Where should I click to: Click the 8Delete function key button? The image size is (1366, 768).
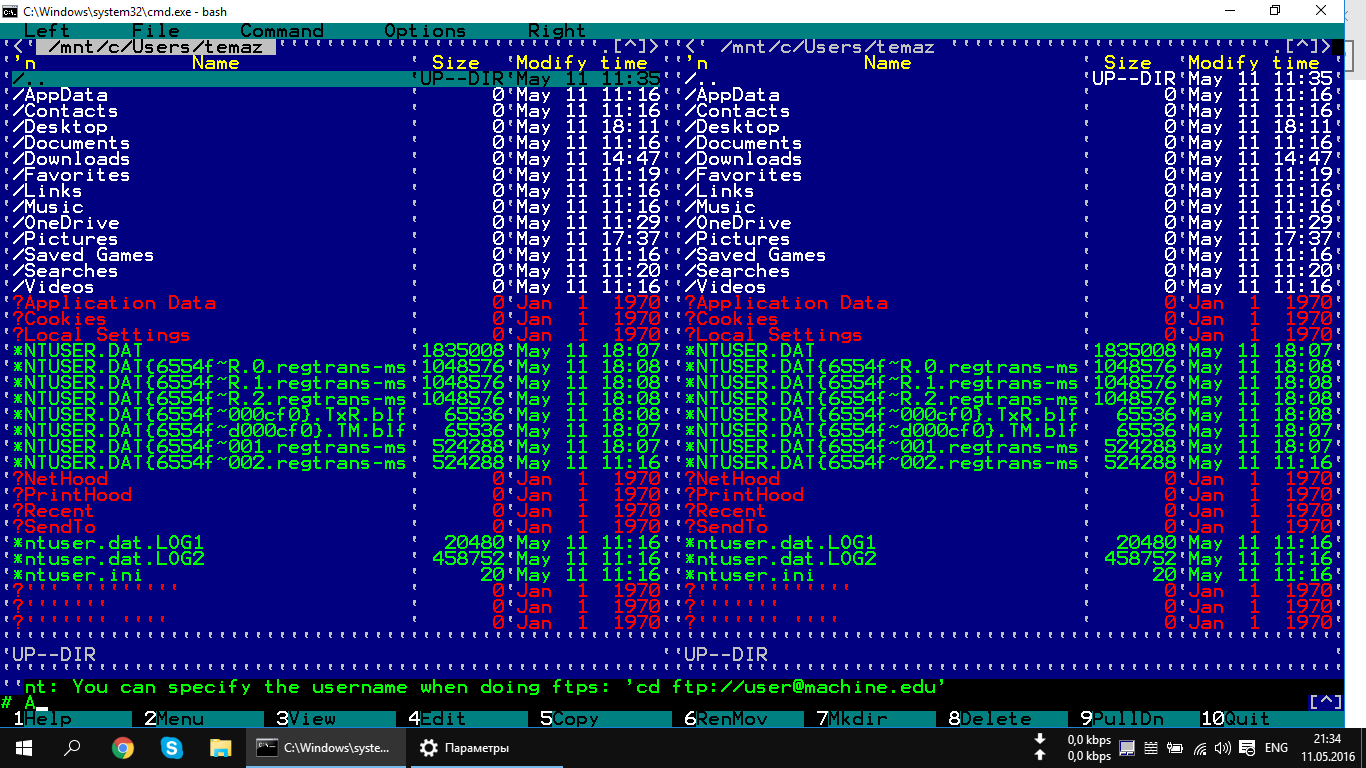pyautogui.click(x=1008, y=718)
